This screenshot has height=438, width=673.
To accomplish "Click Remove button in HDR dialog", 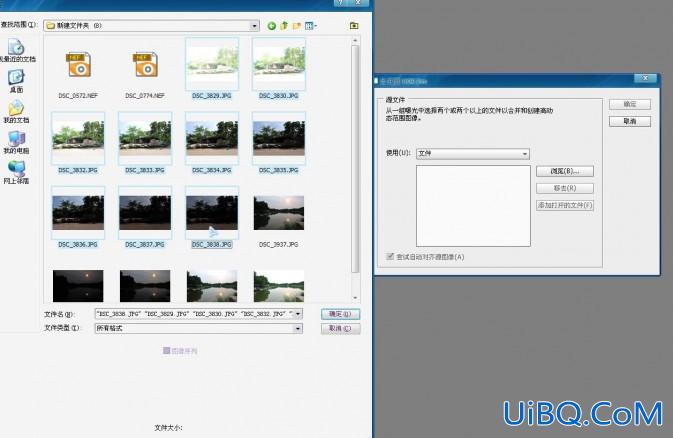I will pos(565,188).
